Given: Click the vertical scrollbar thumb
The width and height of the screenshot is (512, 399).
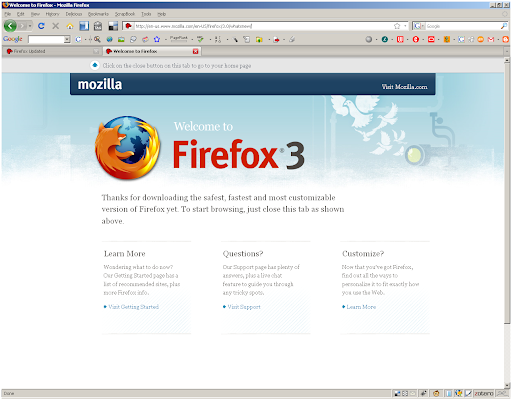Looking at the screenshot, I should click(507, 193).
